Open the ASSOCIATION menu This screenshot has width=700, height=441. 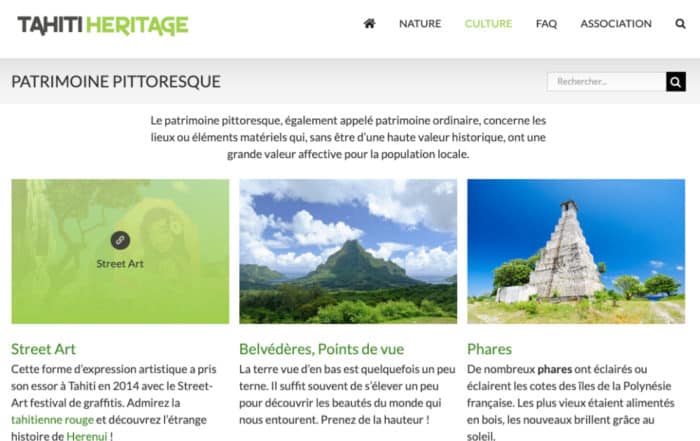[616, 24]
